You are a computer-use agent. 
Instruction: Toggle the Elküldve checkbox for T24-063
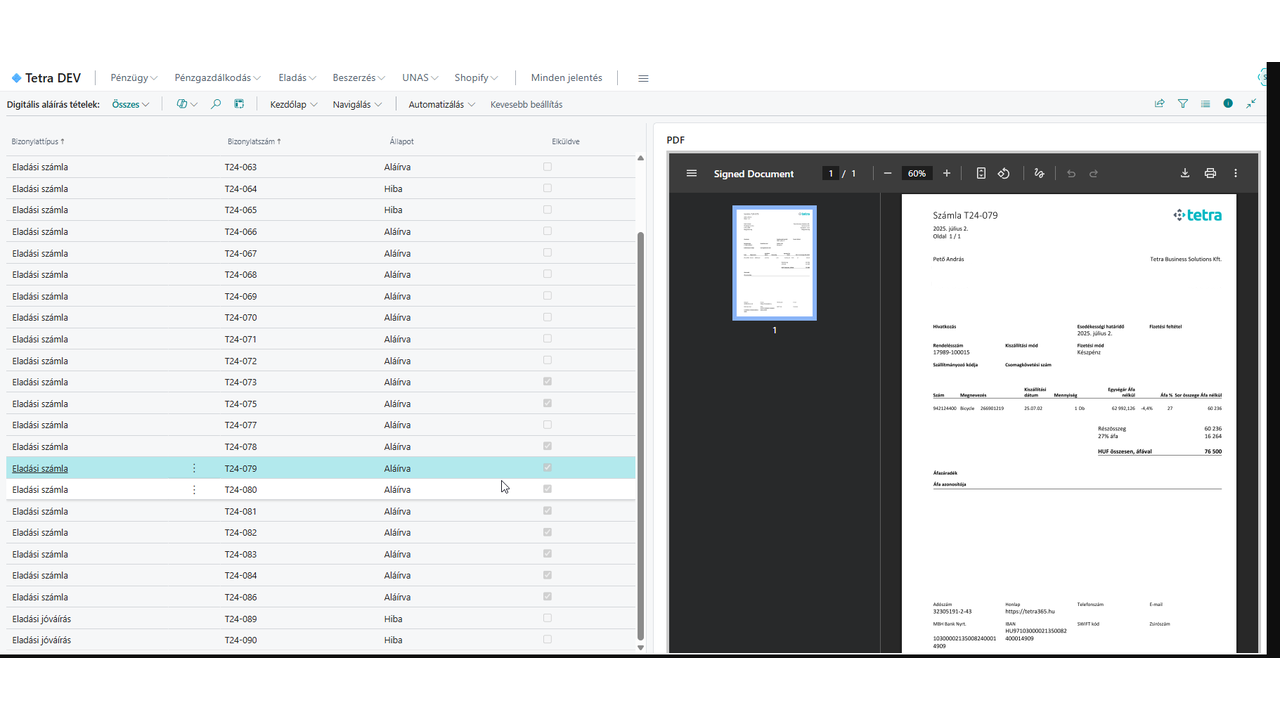(x=547, y=167)
